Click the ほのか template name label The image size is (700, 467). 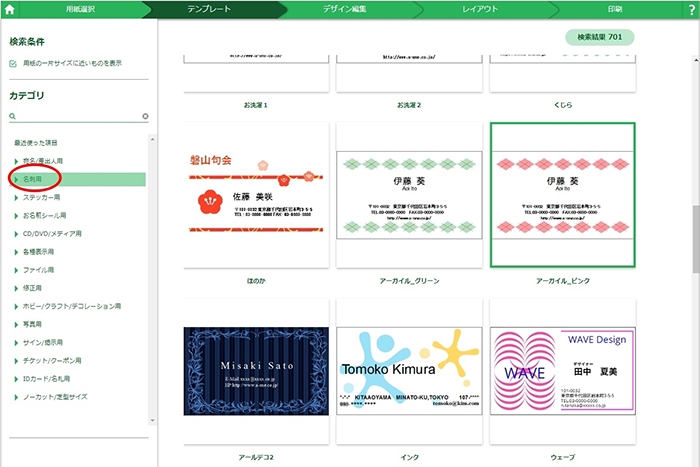[256, 281]
